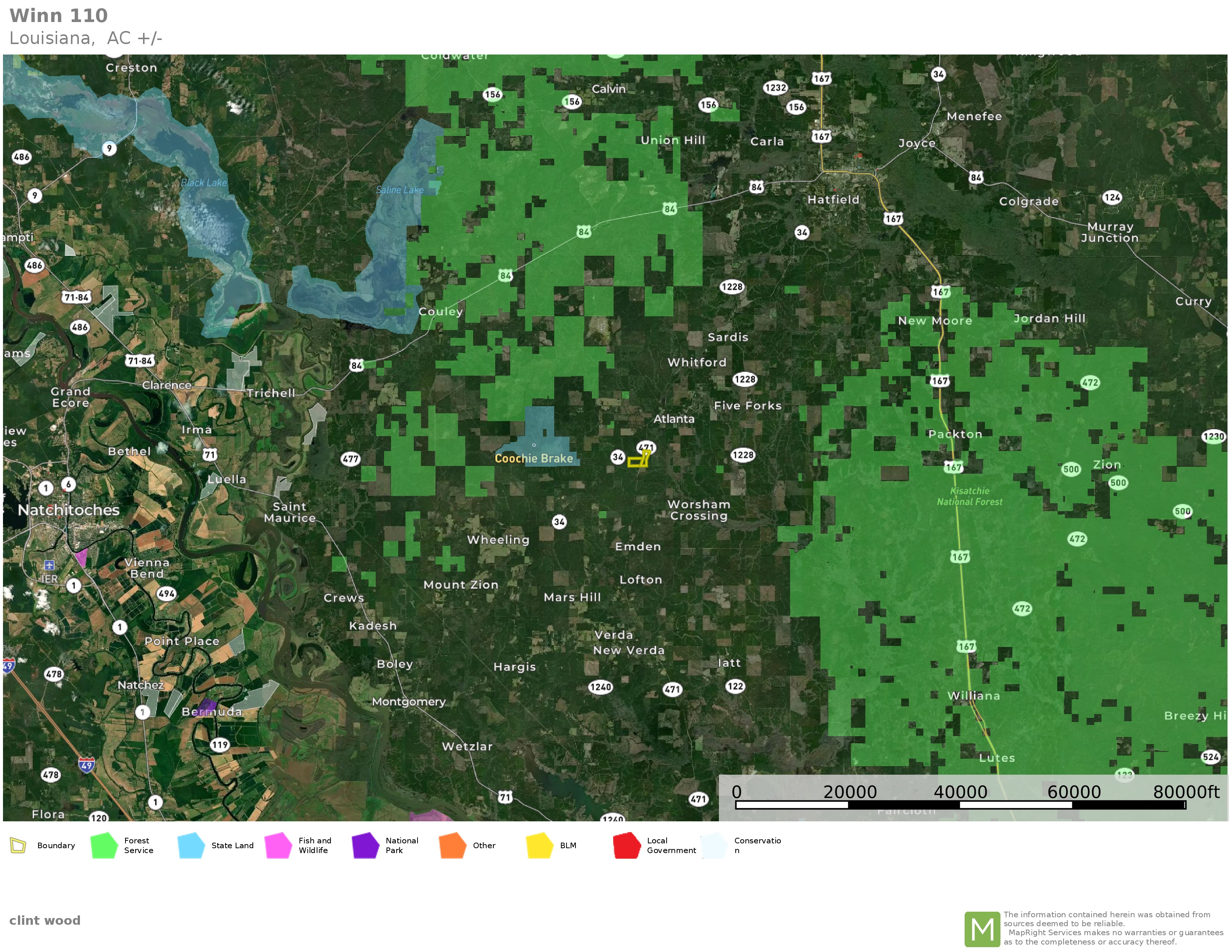Click the Highway 477 route marker

[350, 458]
